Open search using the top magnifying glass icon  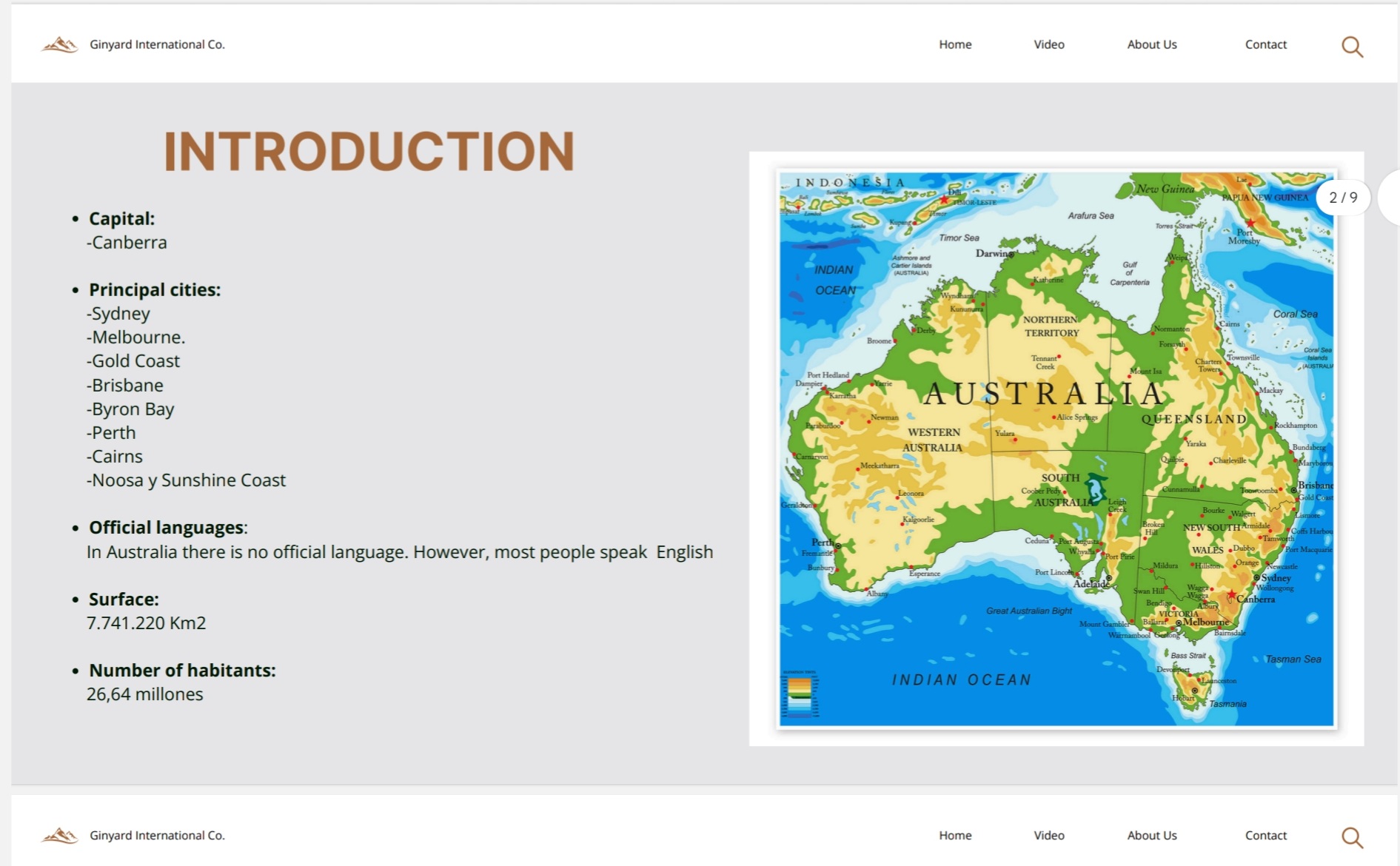click(1352, 47)
